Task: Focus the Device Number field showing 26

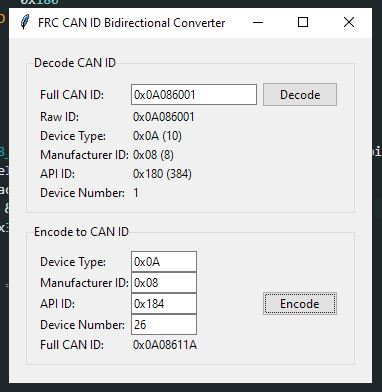Action: tap(164, 324)
